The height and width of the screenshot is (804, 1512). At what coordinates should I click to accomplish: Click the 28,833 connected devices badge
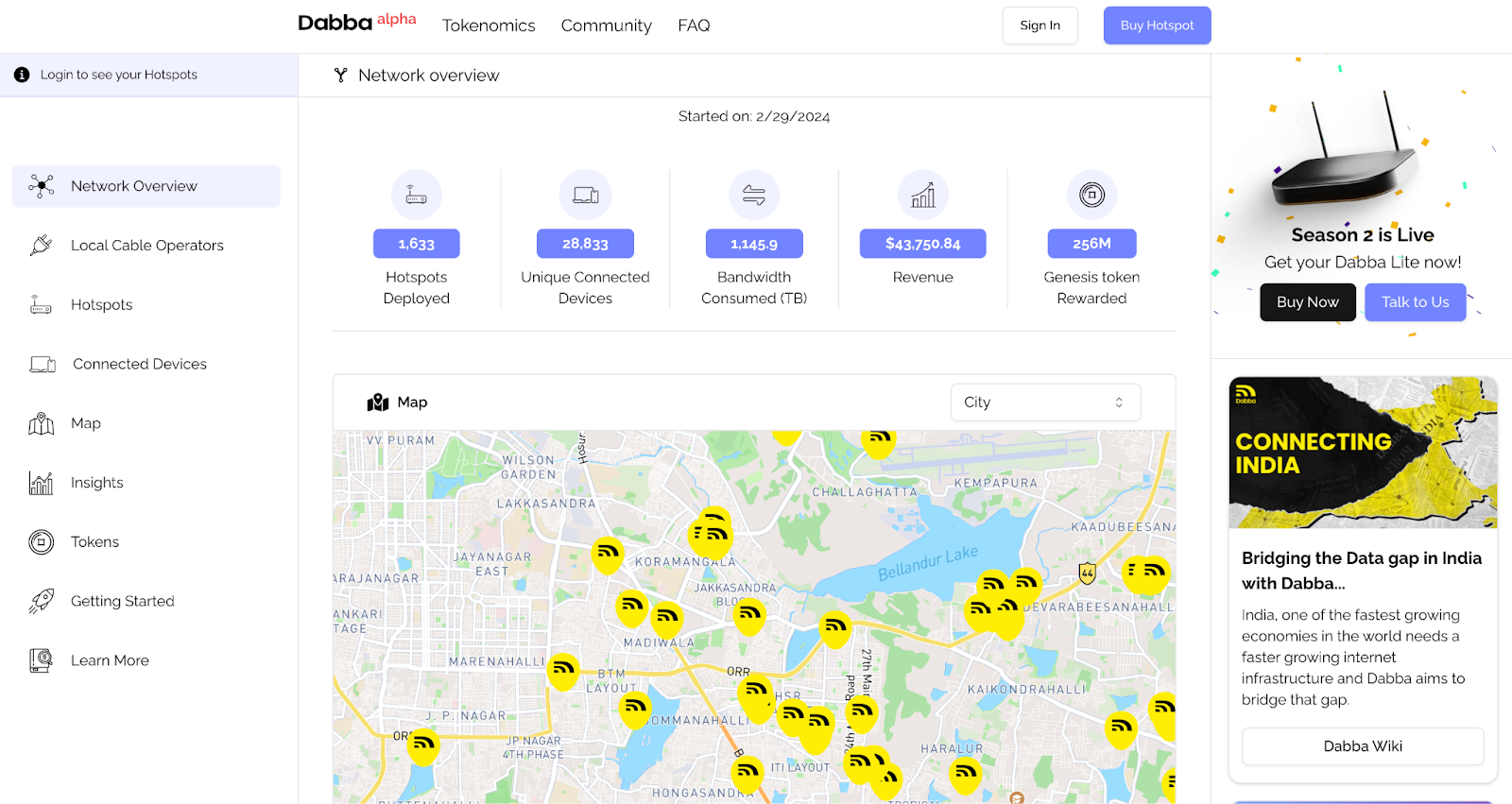(586, 244)
